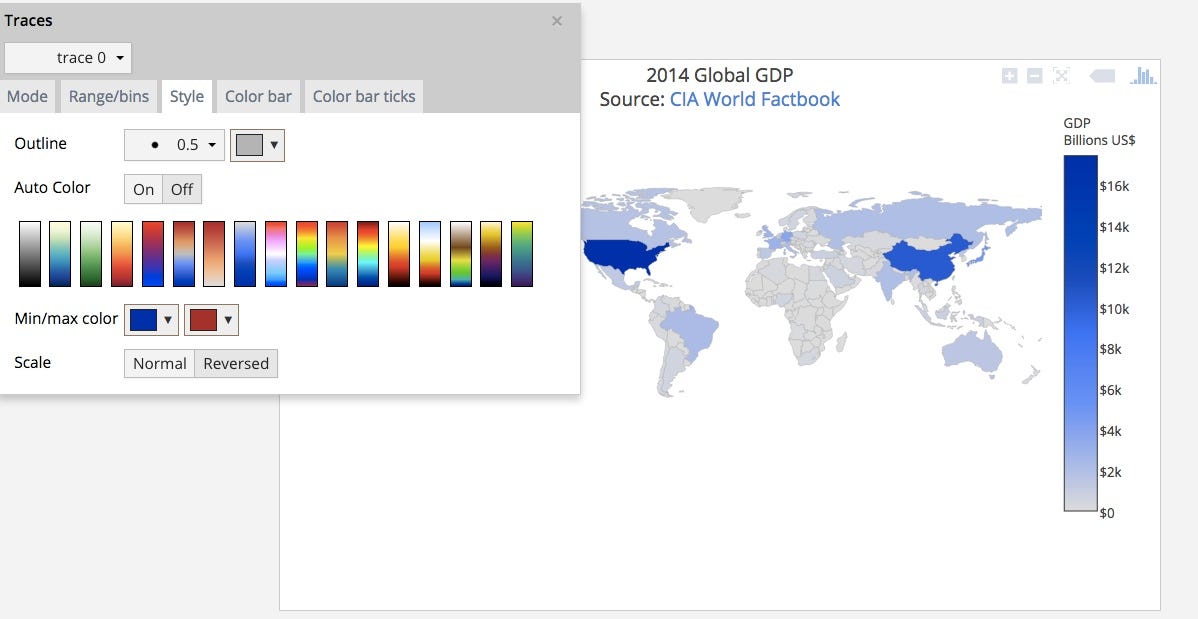Screen dimensions: 1198x619
Task: Click the 2014 Global GDP chart title
Action: (x=720, y=76)
